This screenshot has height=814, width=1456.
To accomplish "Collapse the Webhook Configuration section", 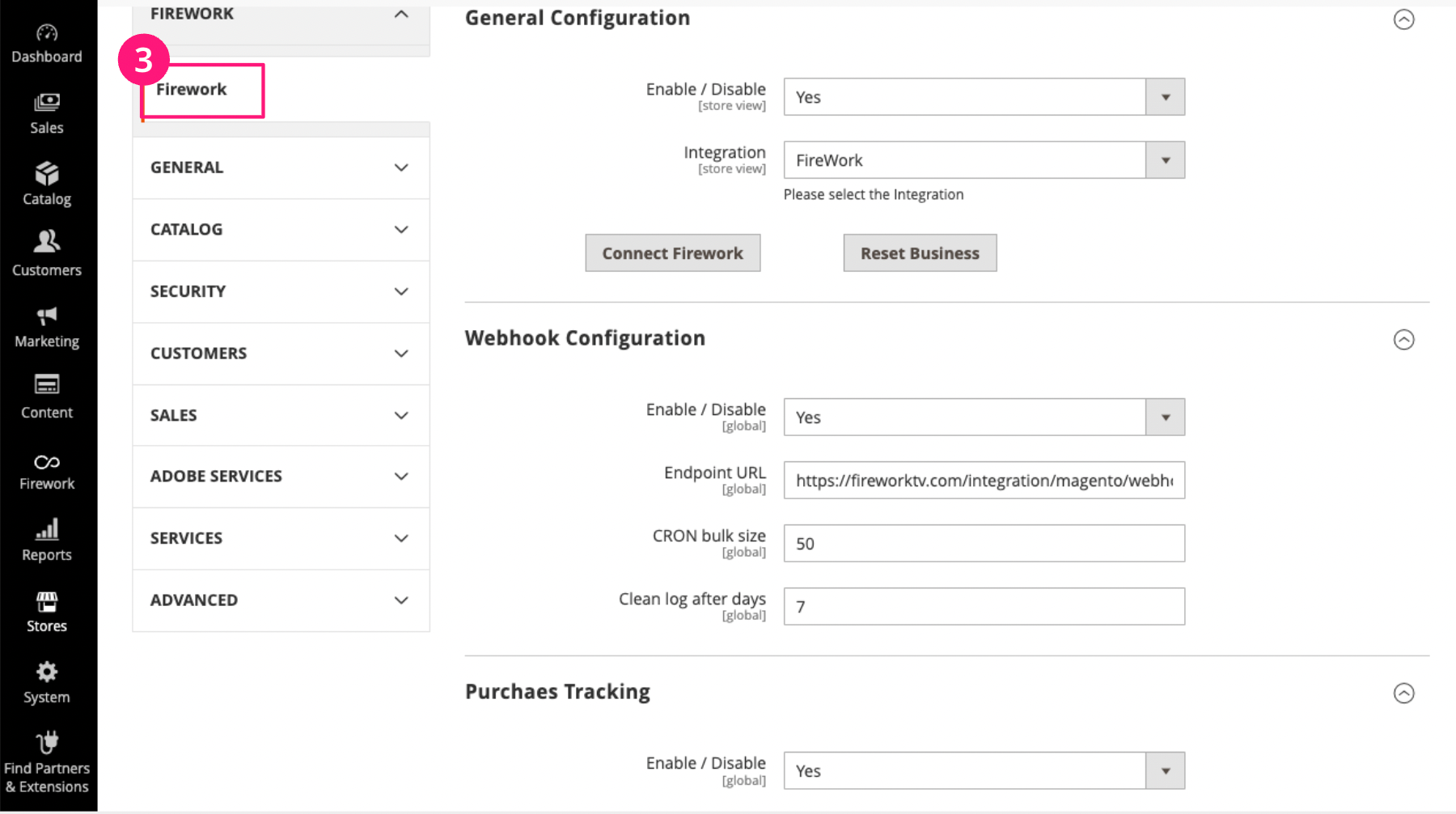I will [x=1404, y=340].
